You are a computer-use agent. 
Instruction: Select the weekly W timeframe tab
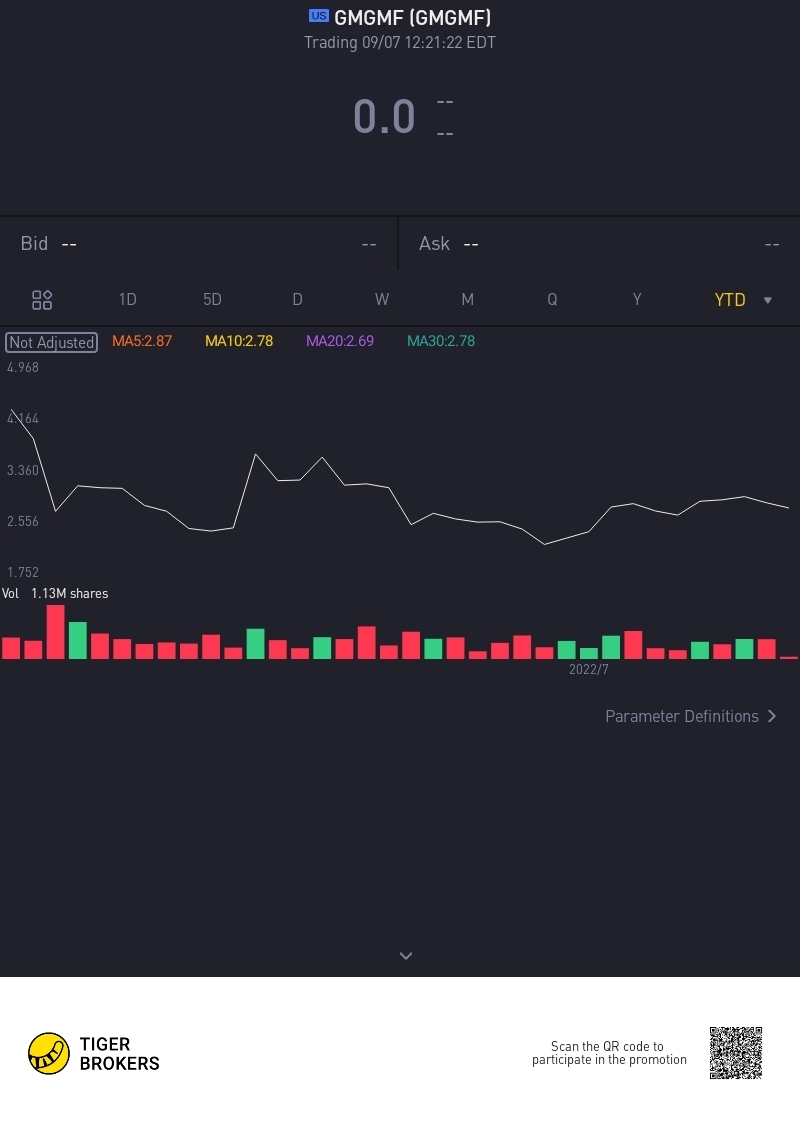click(x=382, y=300)
